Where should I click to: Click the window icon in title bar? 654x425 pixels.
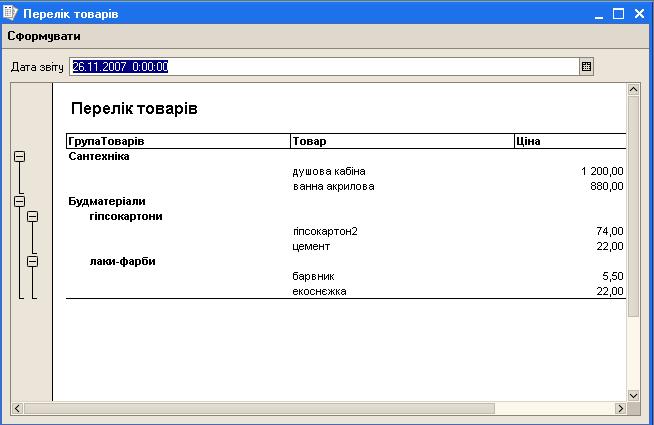10,13
